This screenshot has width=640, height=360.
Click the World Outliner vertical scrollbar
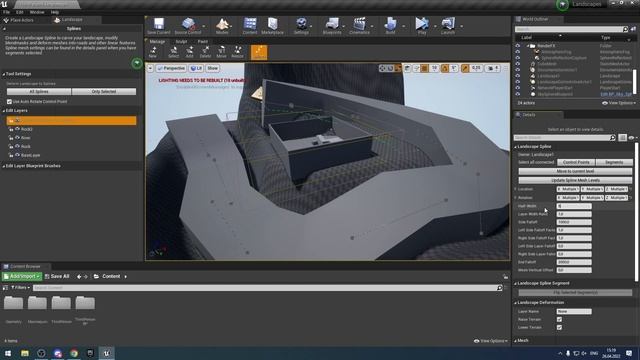coord(634,82)
